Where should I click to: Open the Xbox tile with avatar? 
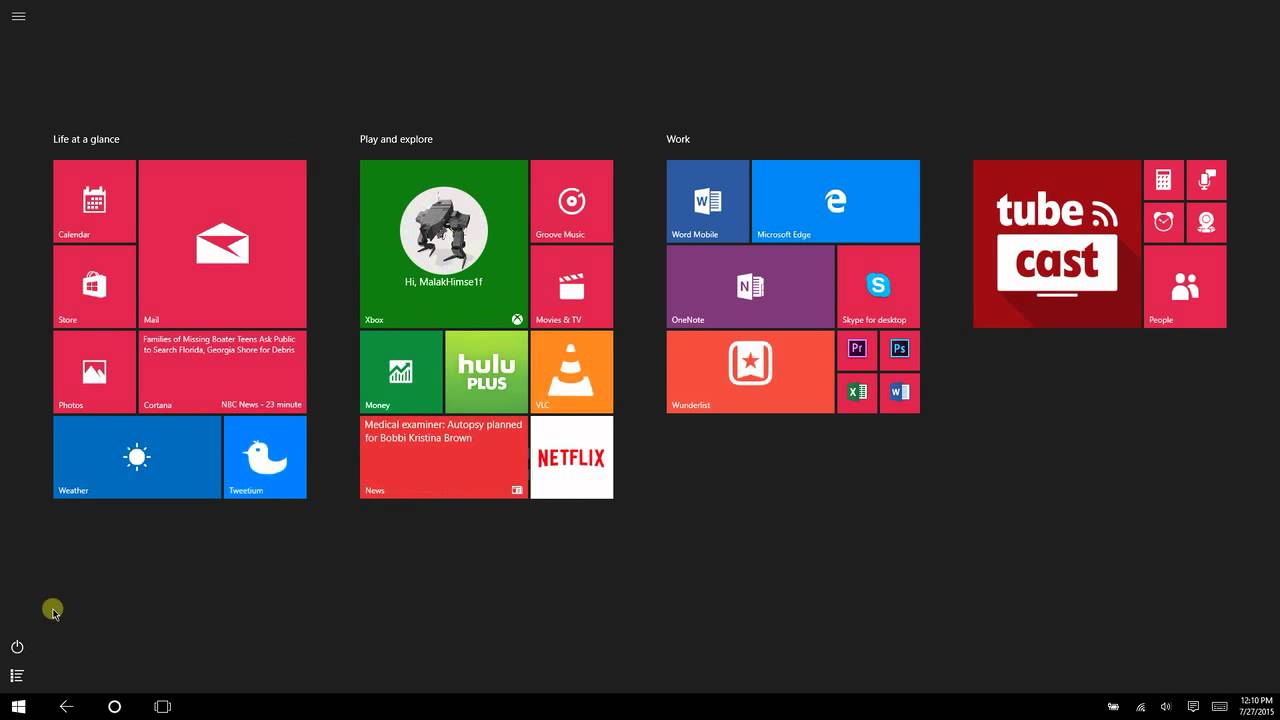click(443, 244)
